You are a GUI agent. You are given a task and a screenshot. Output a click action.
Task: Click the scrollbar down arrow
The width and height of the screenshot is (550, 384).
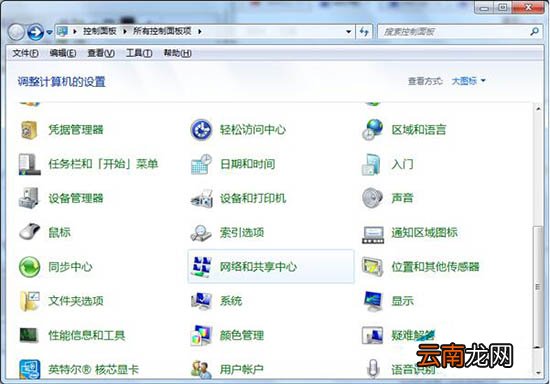pyautogui.click(x=538, y=373)
